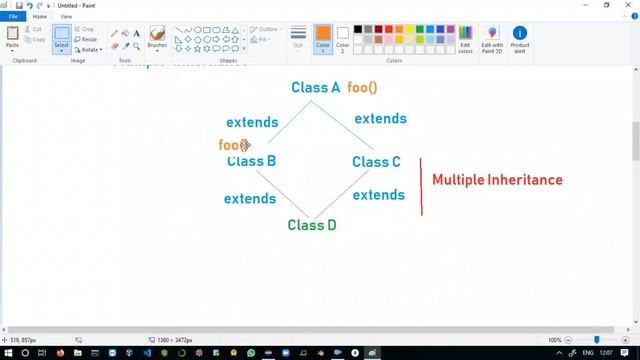Open the Rotate dropdown

click(x=89, y=50)
